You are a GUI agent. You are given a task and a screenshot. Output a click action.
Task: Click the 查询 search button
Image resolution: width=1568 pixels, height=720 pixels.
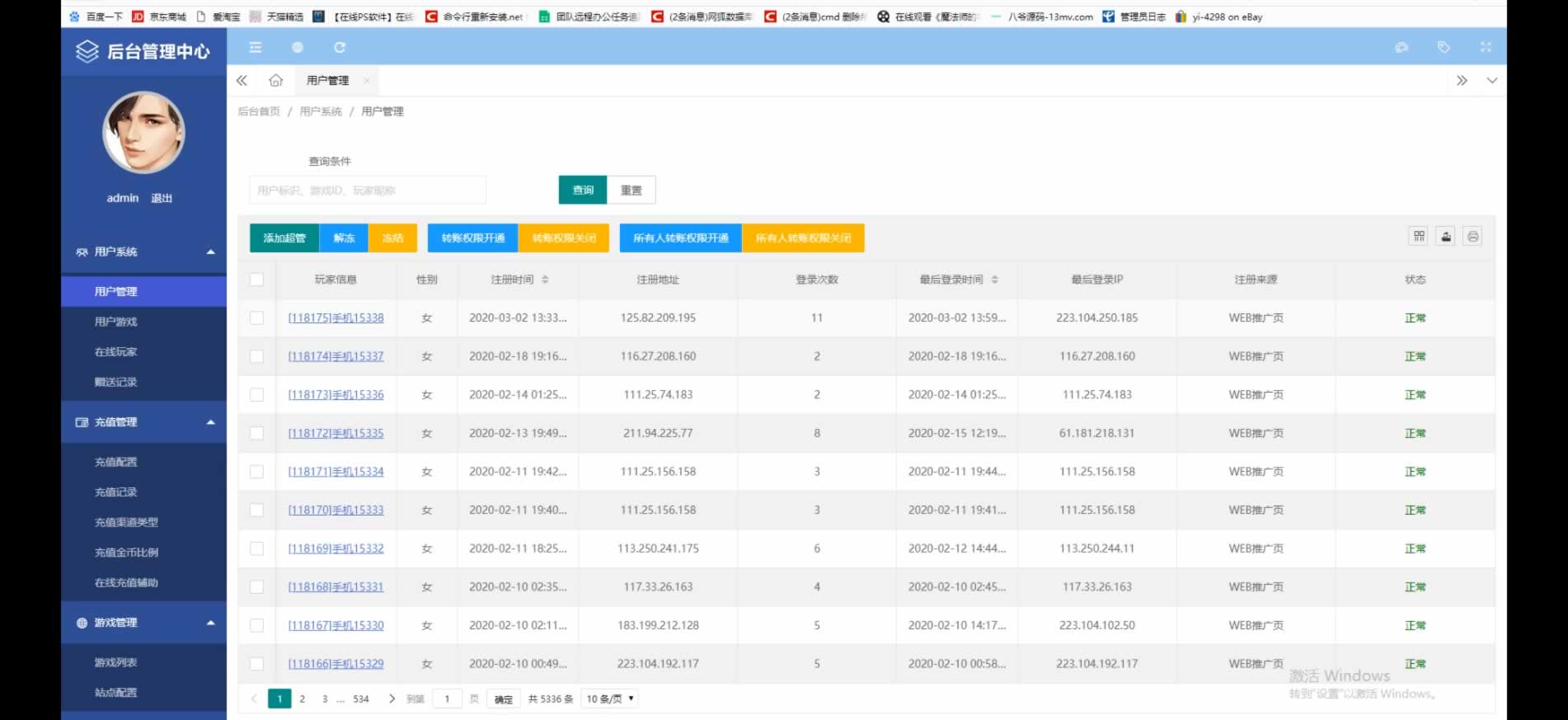click(x=583, y=191)
